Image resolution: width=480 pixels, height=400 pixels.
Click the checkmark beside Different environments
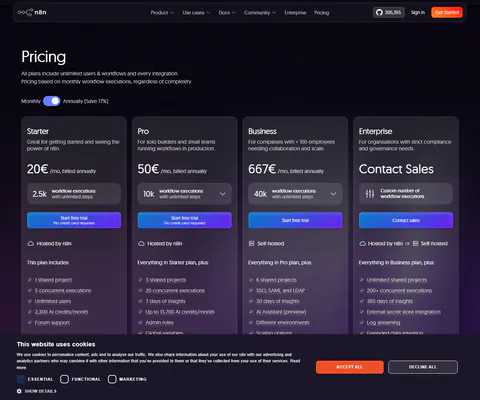251,323
